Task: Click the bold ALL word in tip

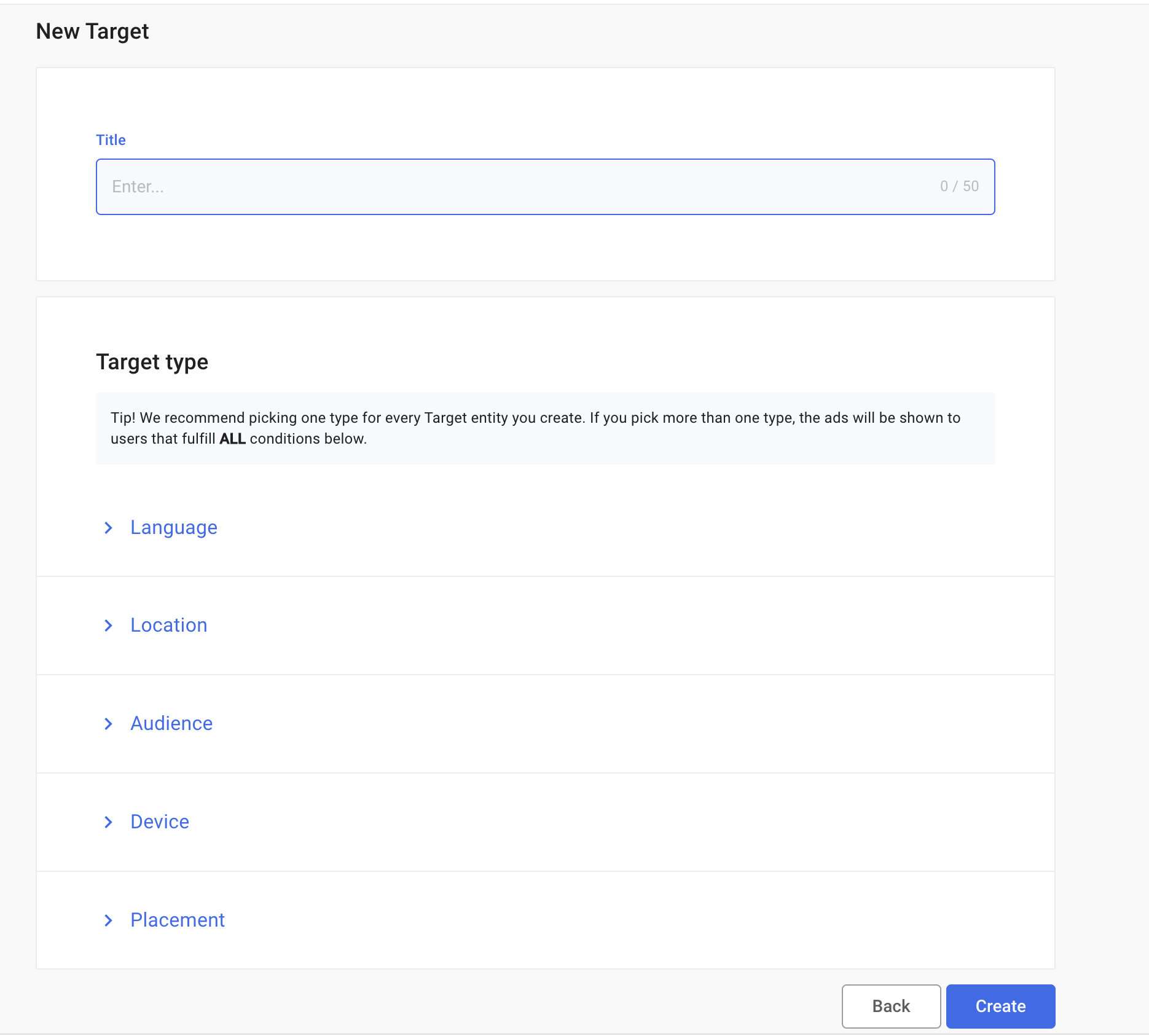Action: (x=232, y=439)
